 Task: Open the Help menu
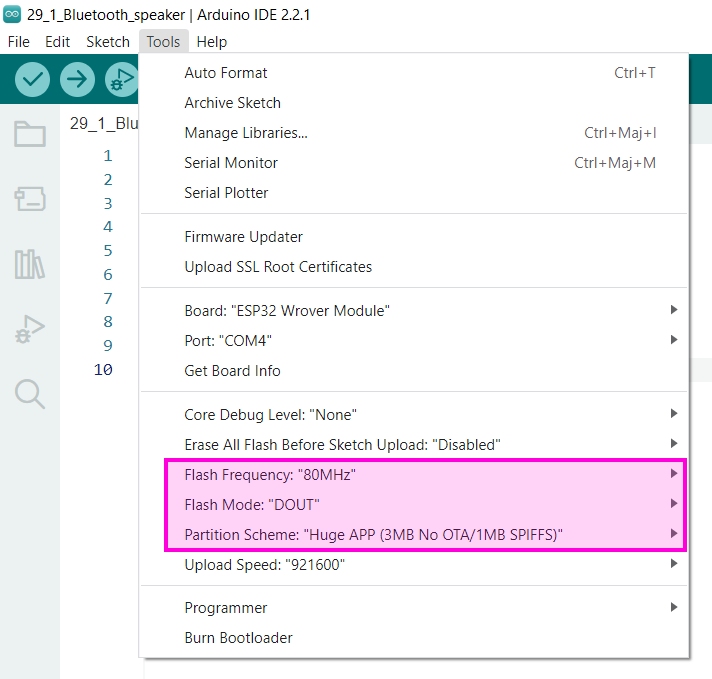[x=212, y=42]
